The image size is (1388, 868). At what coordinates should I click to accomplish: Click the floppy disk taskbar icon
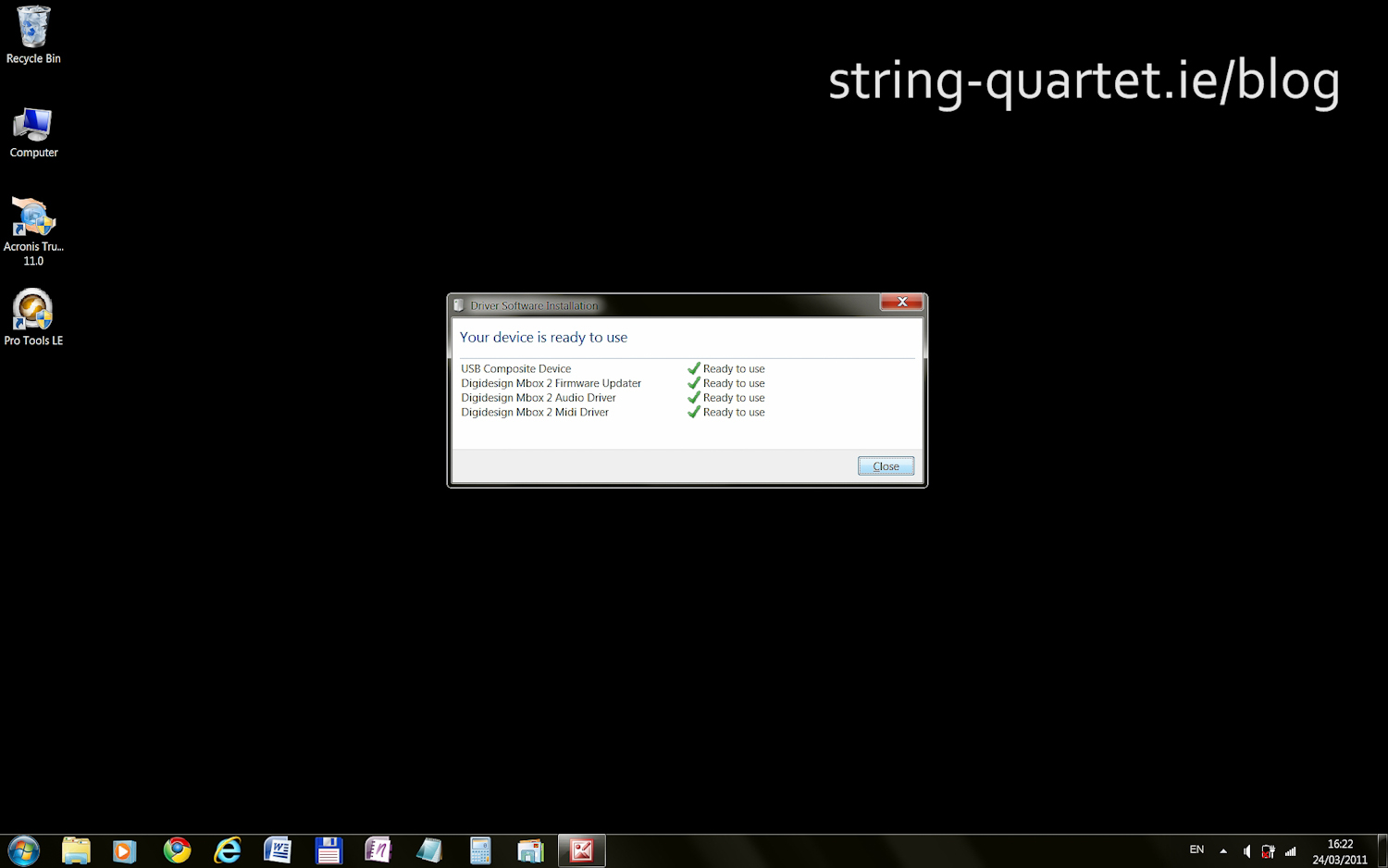(328, 850)
